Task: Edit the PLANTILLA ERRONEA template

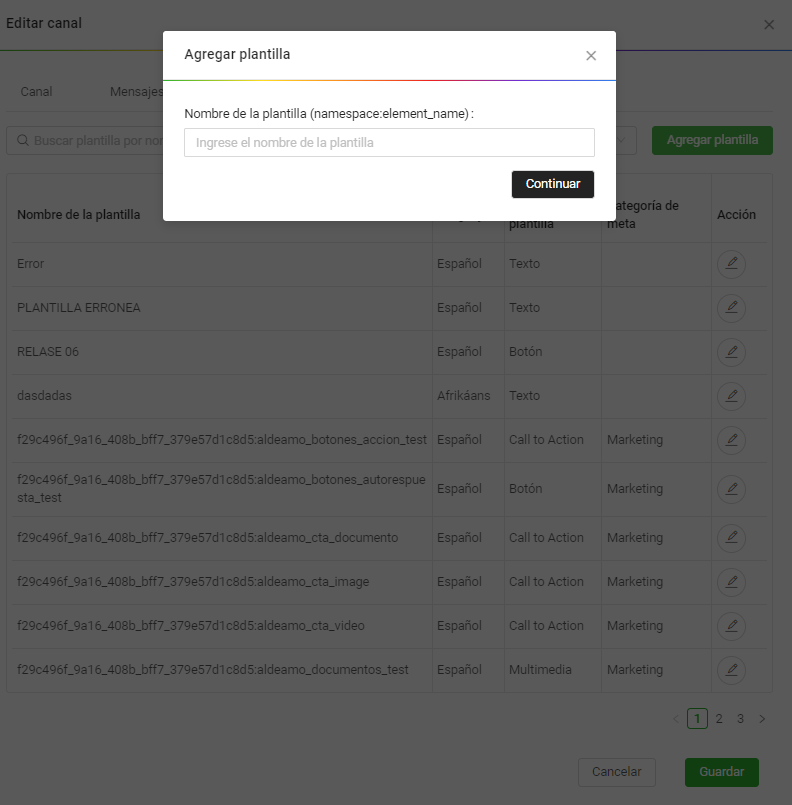Action: [x=731, y=308]
